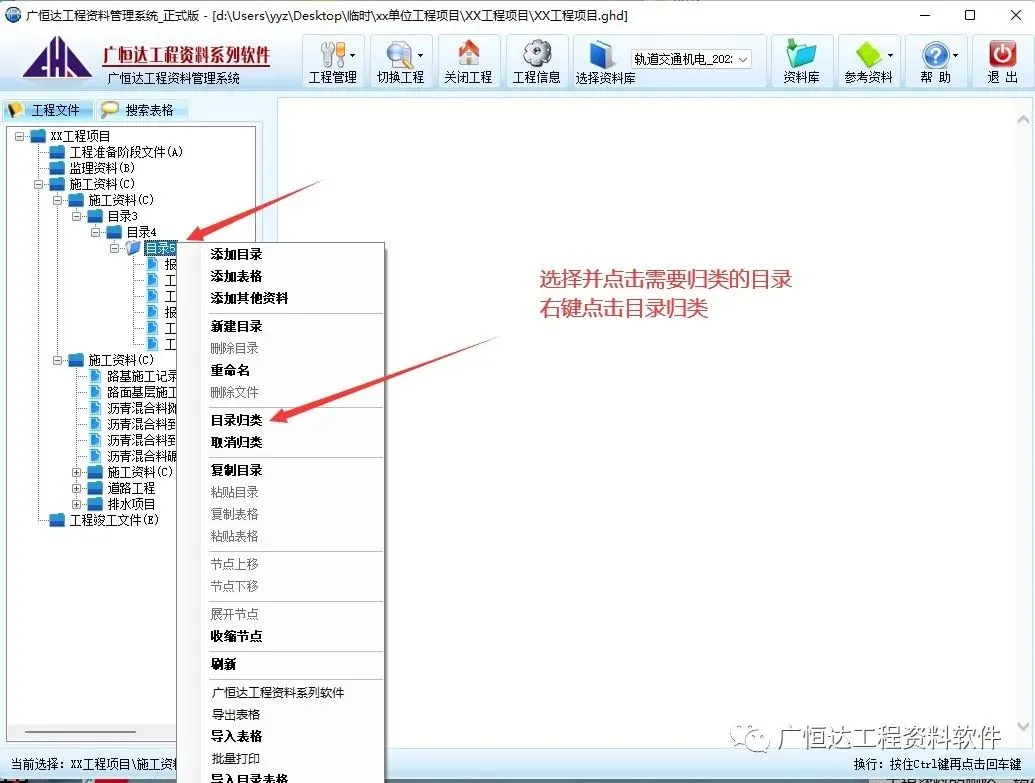This screenshot has height=783, width=1035.
Task: Select 路面基层施工 file row
Action: pos(141,392)
